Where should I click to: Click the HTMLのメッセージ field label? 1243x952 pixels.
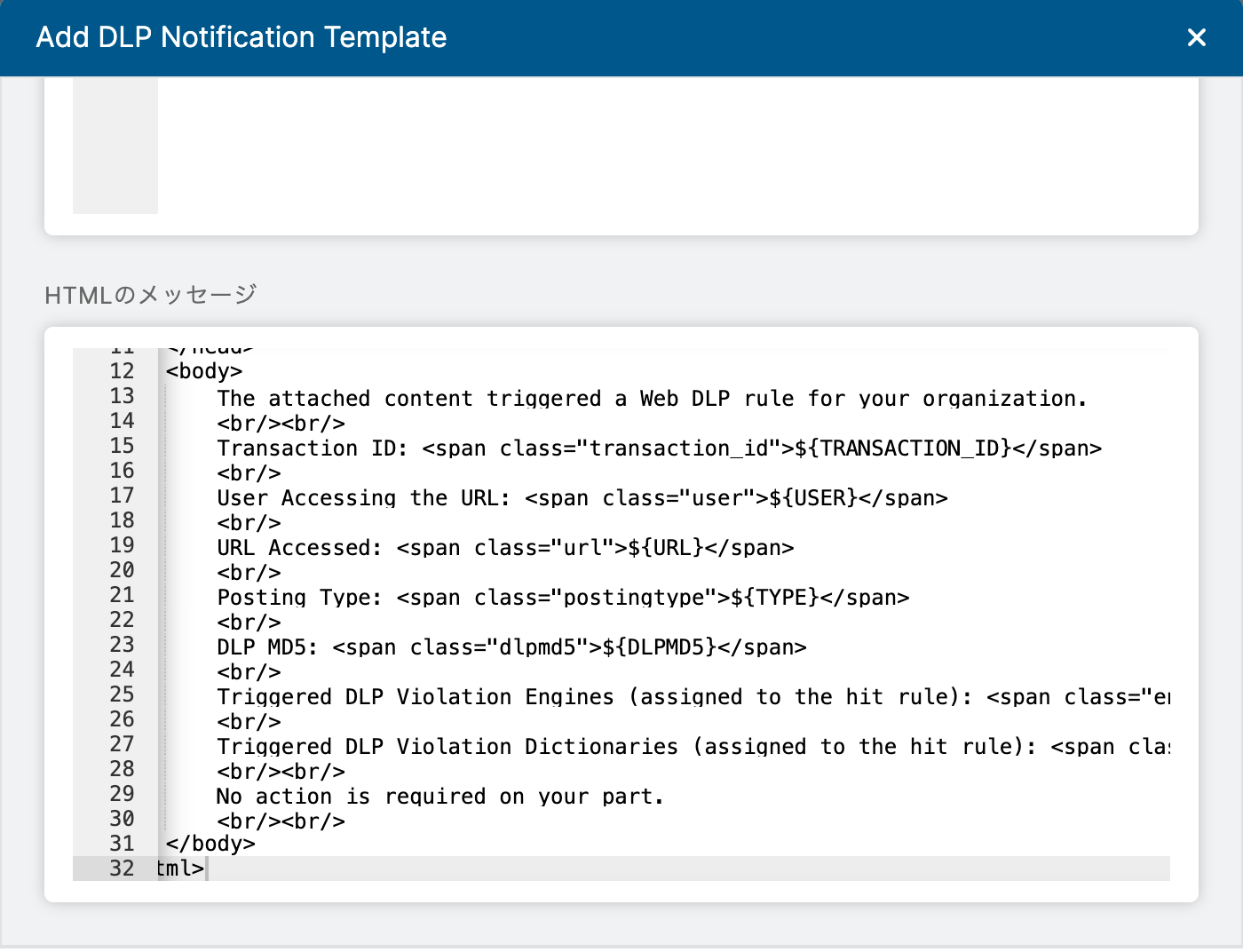(149, 294)
